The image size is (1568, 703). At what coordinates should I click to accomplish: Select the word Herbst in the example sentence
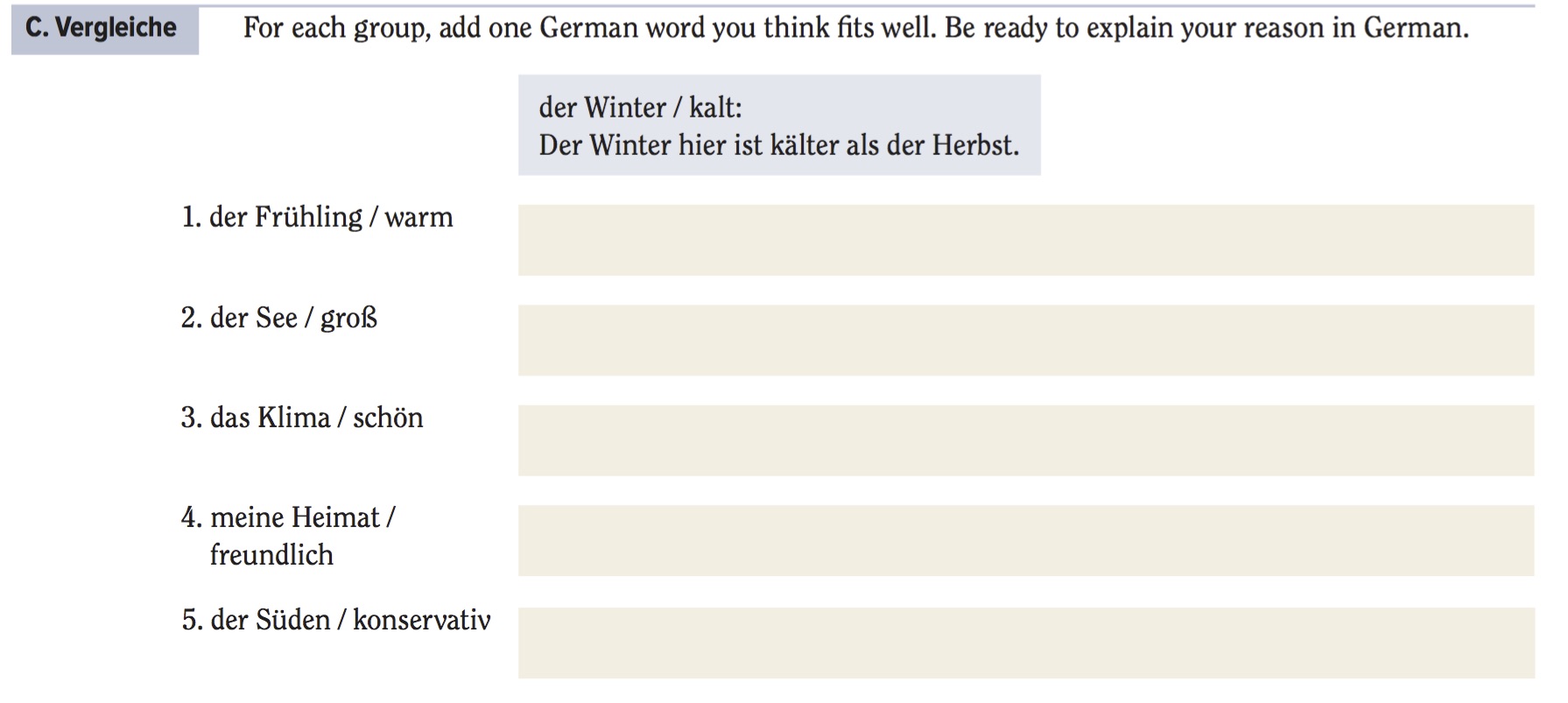tap(974, 144)
